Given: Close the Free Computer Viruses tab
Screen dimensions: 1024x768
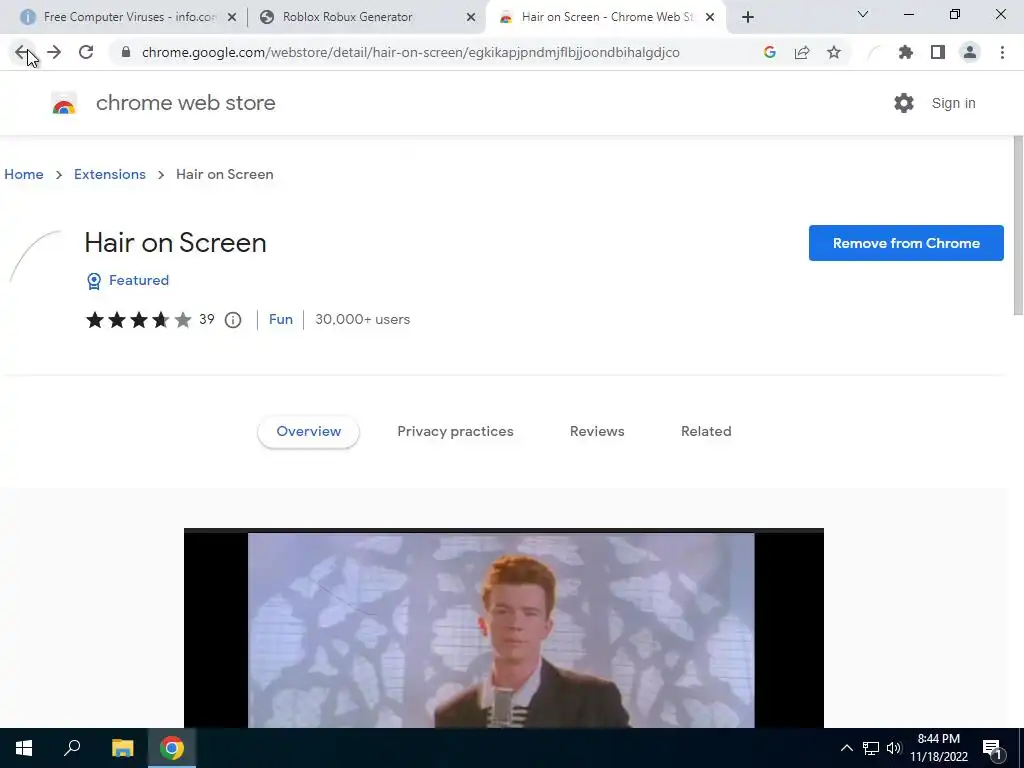Looking at the screenshot, I should [x=232, y=17].
